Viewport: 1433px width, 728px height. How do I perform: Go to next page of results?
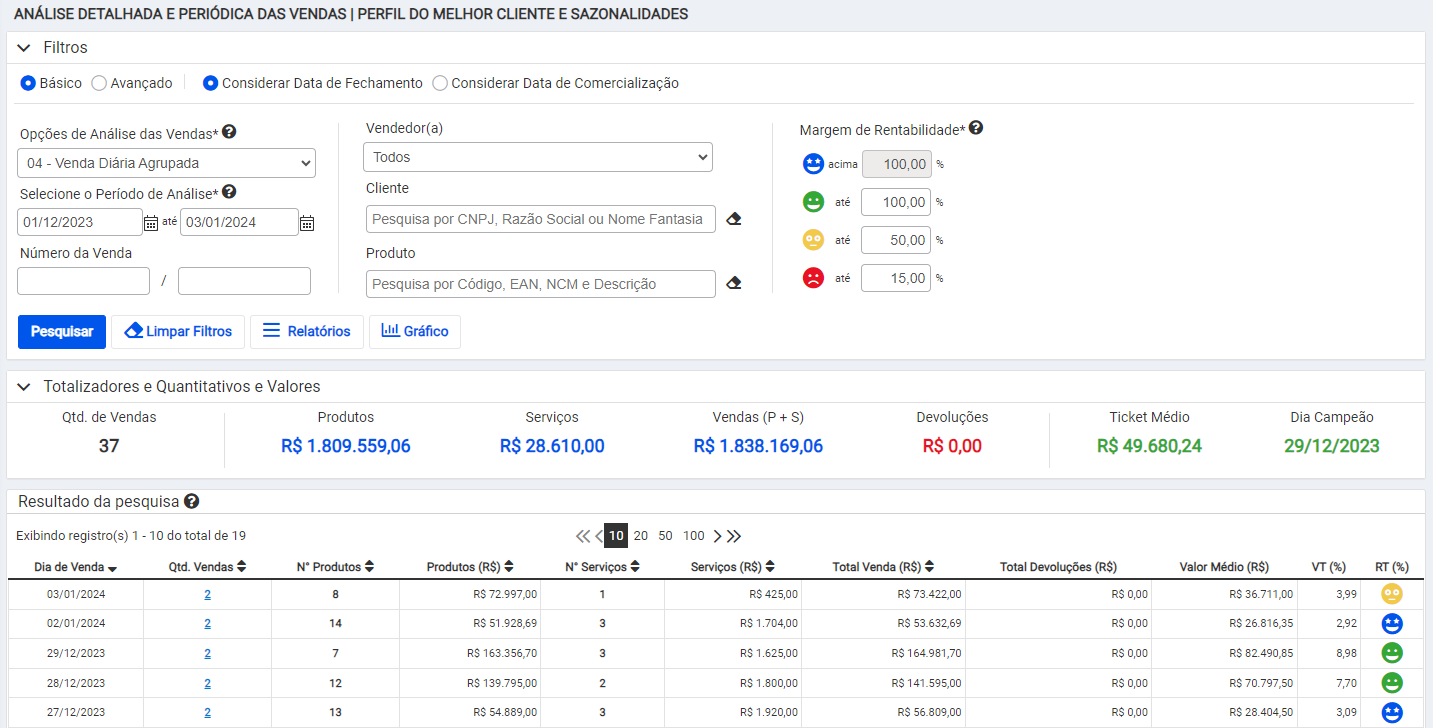(x=717, y=536)
